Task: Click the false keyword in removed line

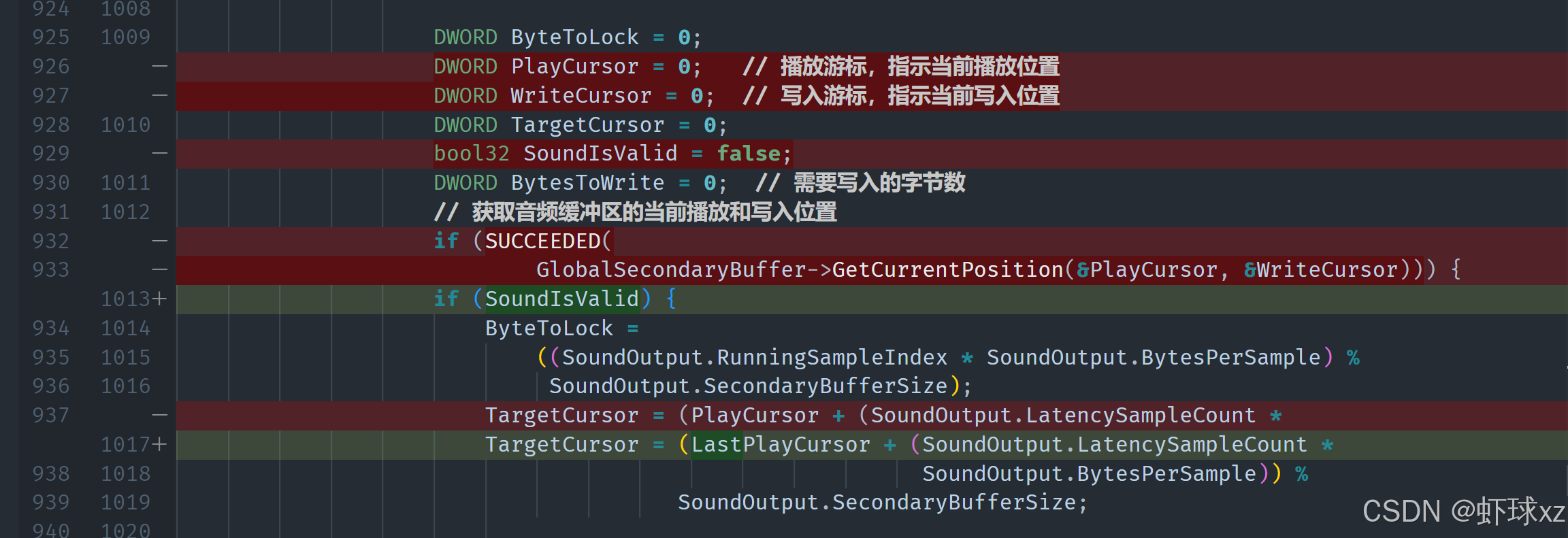Action: coord(749,154)
